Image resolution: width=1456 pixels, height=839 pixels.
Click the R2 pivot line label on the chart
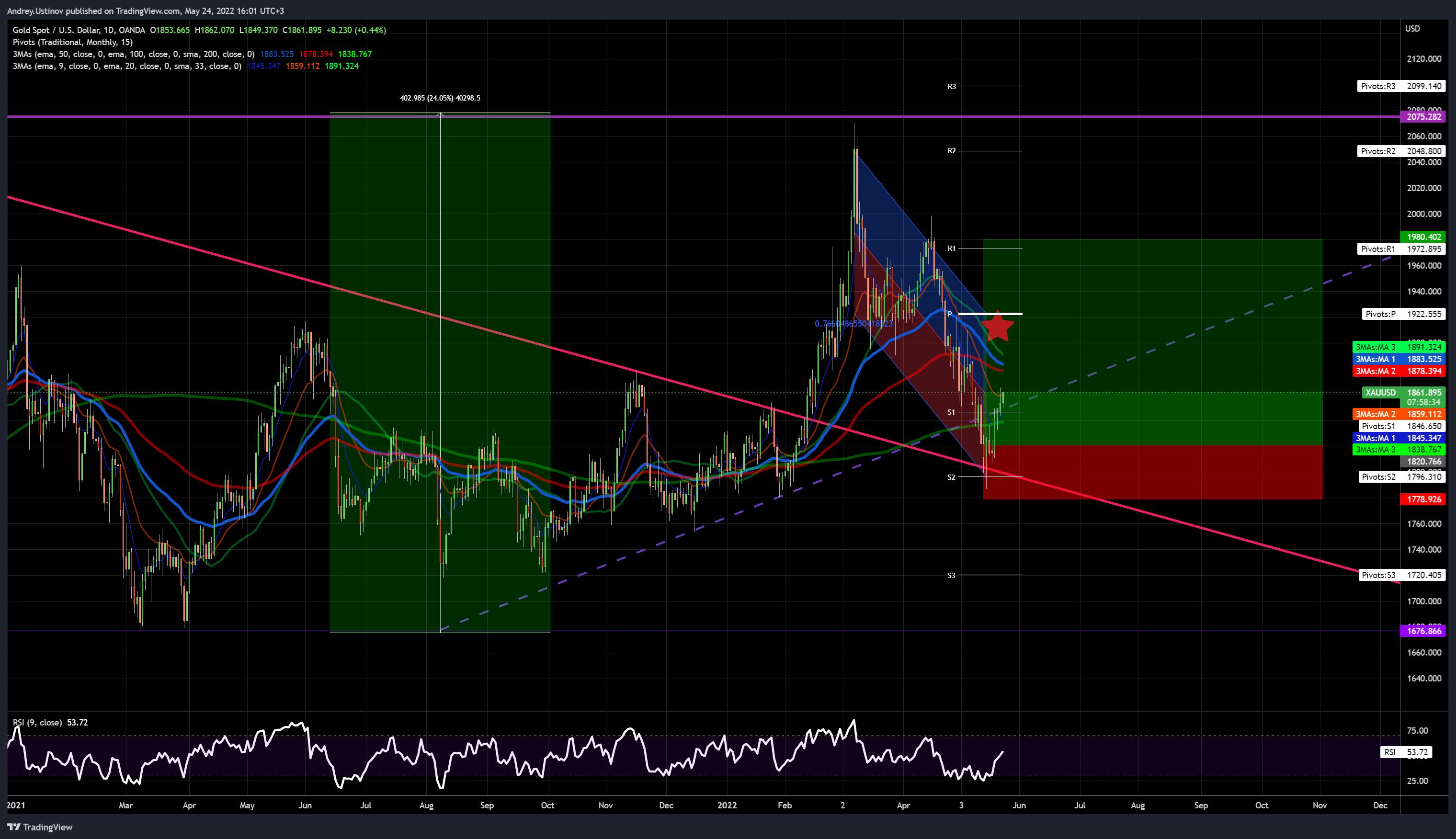pyautogui.click(x=951, y=151)
